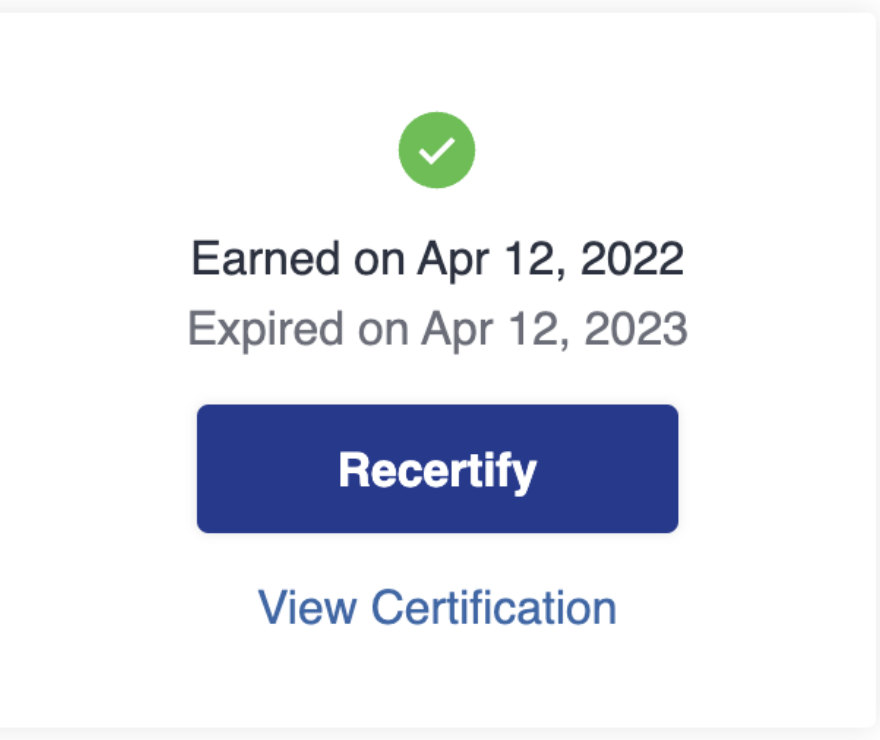
Task: Click the green circle success indicator
Action: tap(437, 150)
